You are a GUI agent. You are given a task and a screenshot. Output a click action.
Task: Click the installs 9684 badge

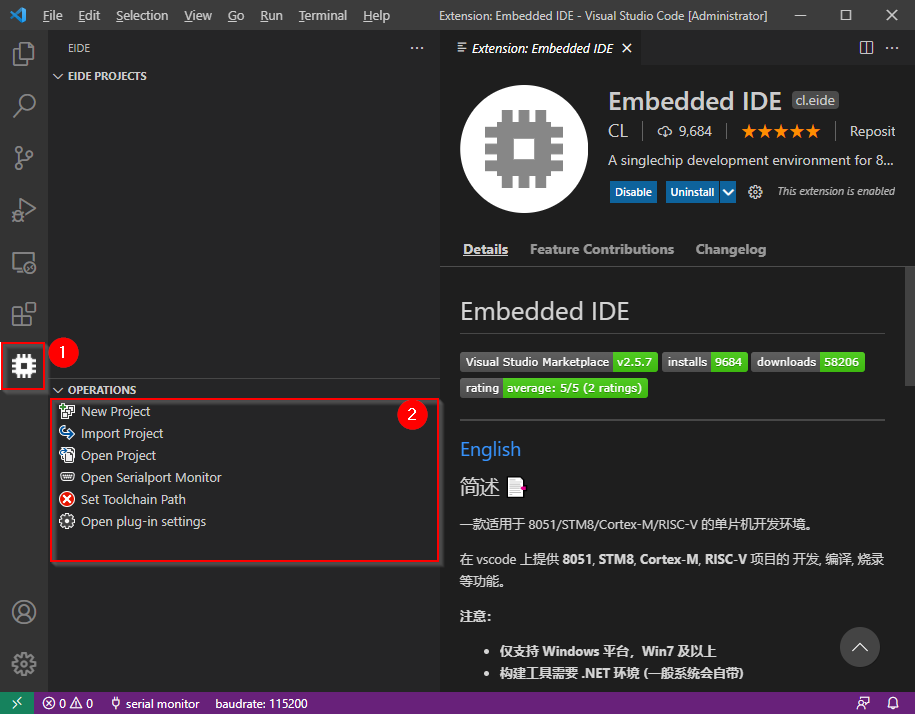pos(705,362)
